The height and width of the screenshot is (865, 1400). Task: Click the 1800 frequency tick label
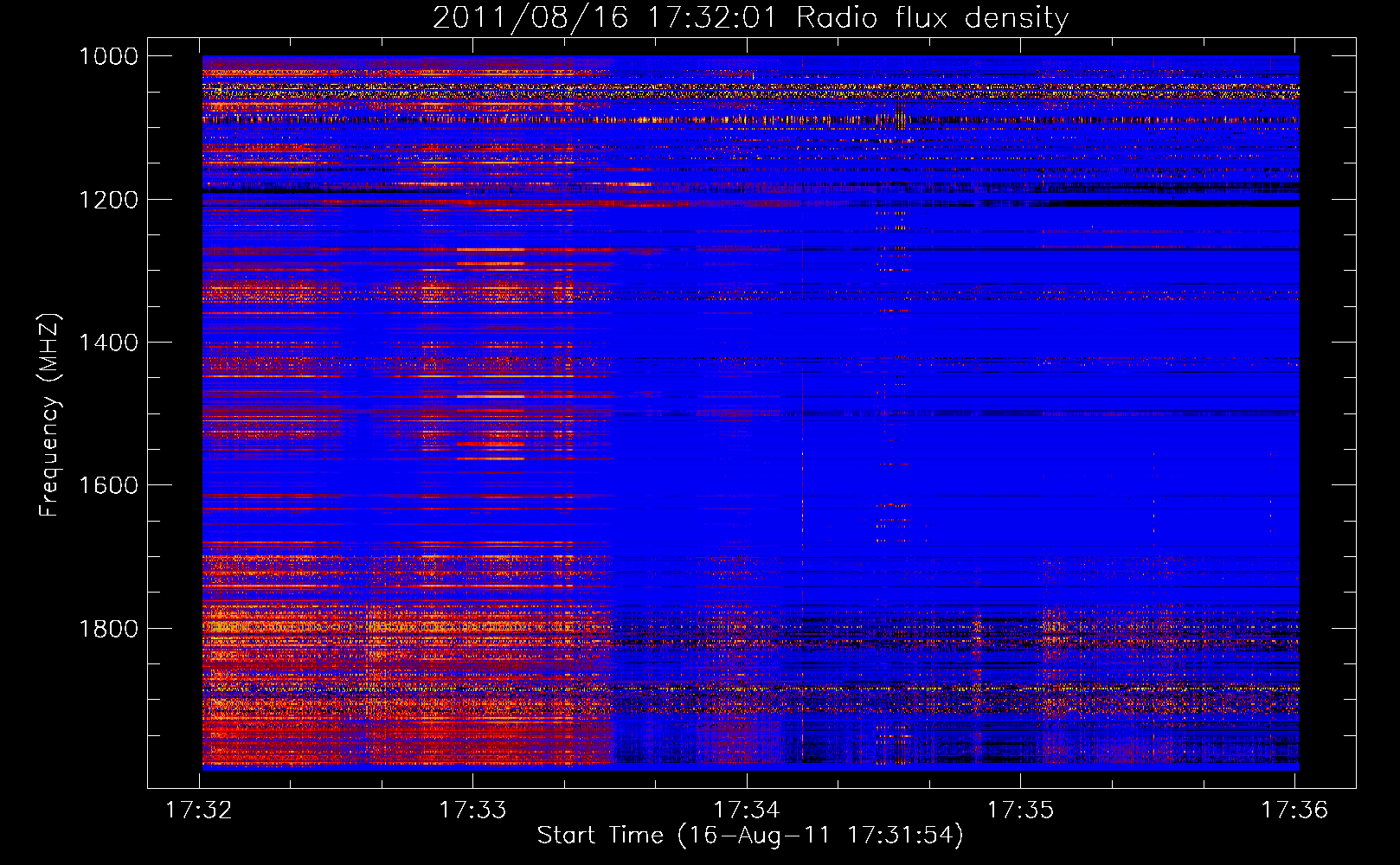(108, 629)
